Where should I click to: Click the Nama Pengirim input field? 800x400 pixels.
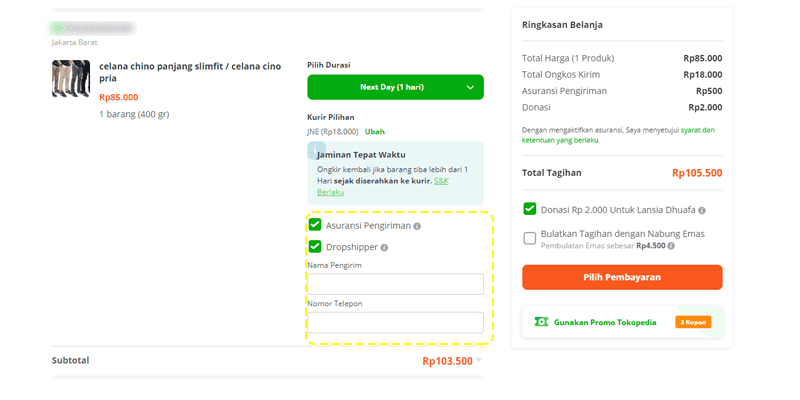395,284
